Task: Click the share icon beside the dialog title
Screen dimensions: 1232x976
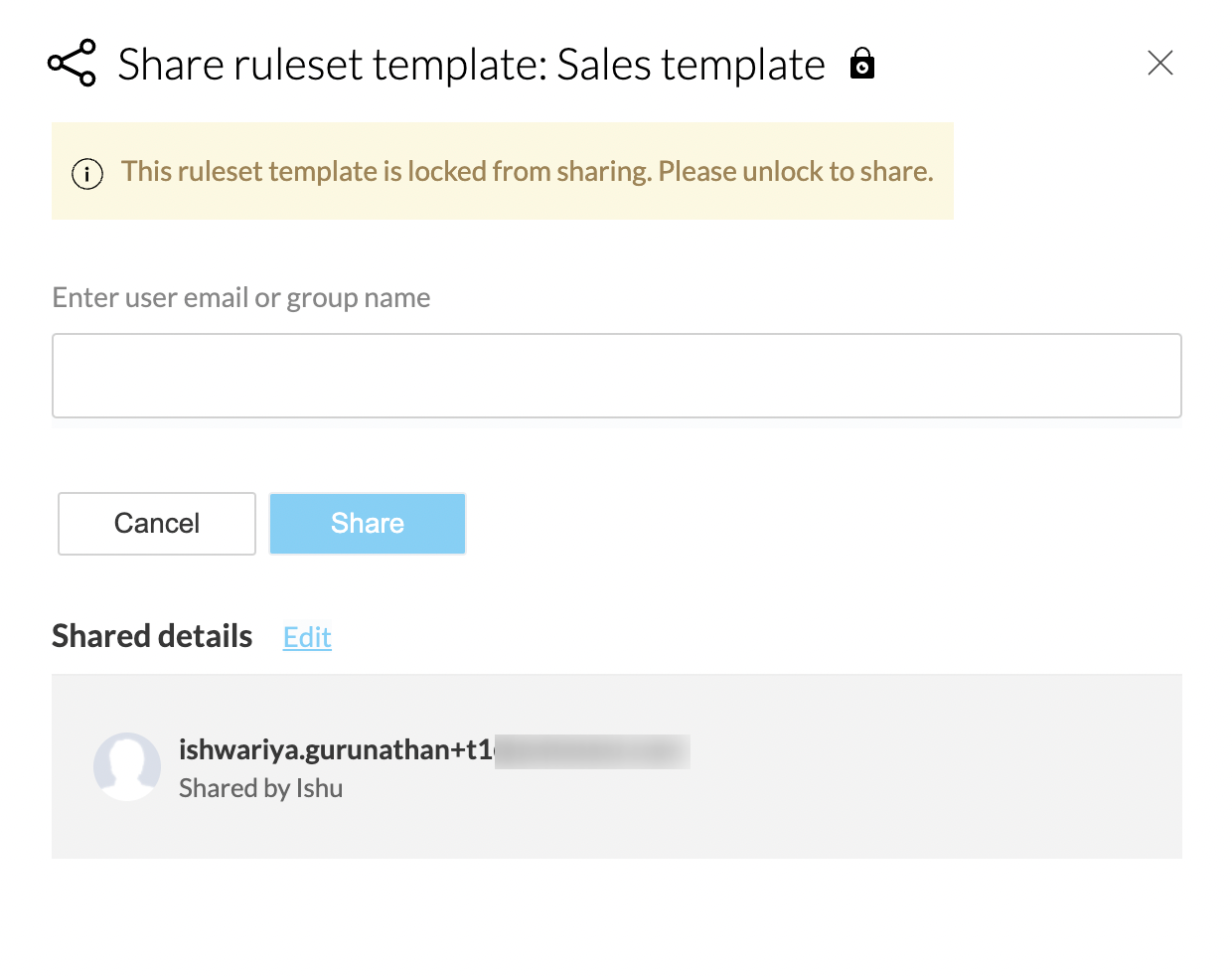Action: point(73,64)
